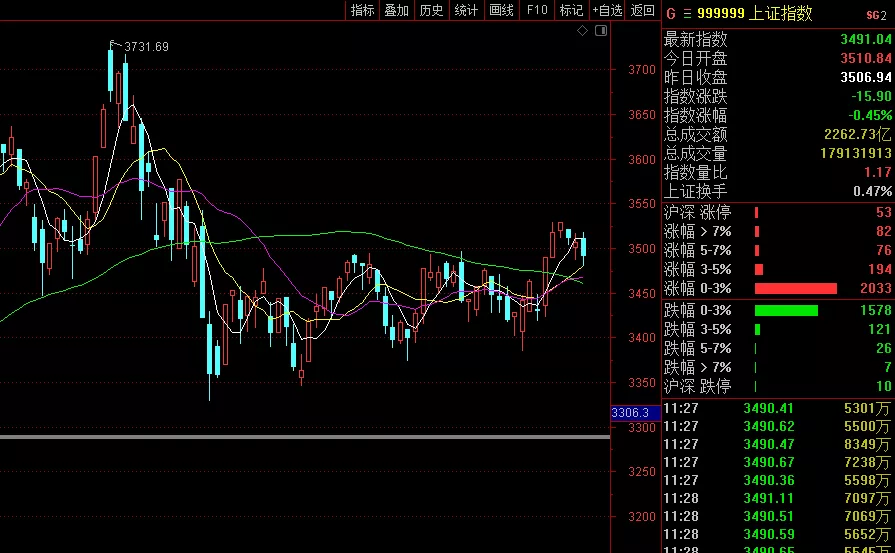Click the 3600 price axis label
This screenshot has width=895, height=553.
[x=642, y=160]
